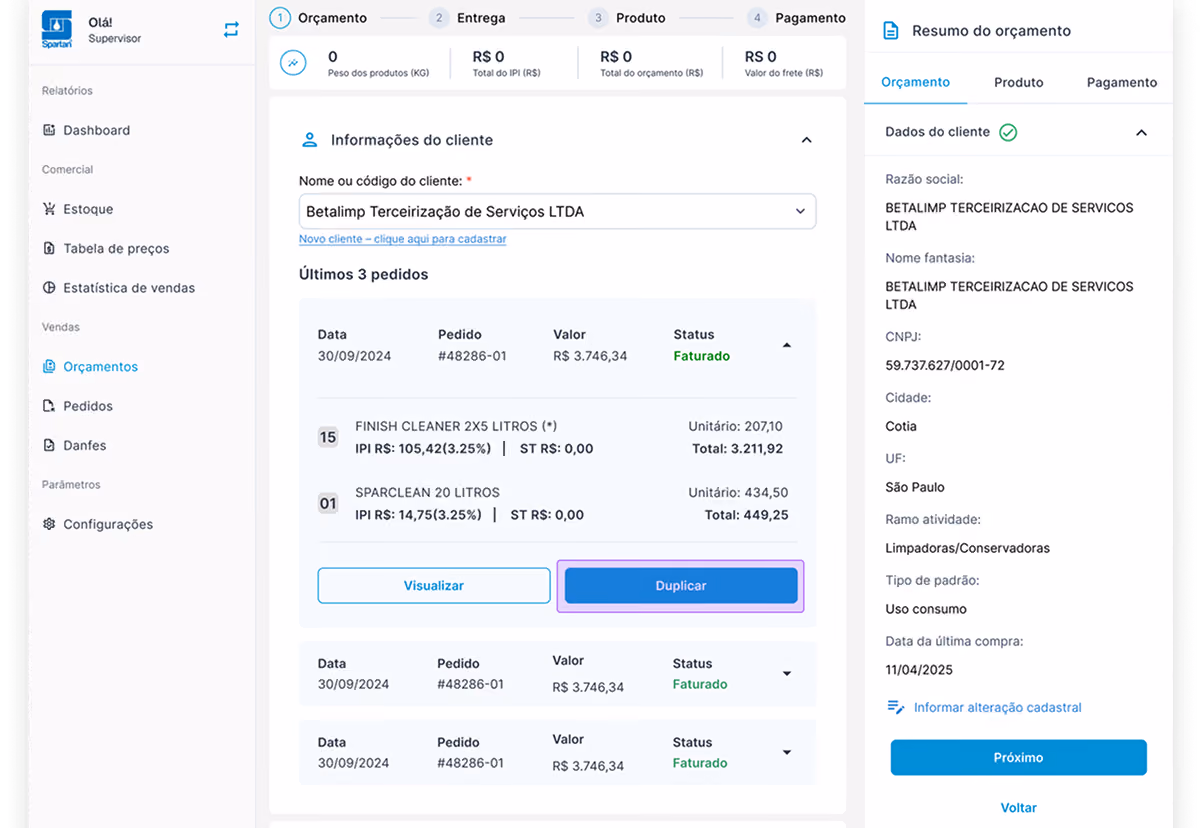Switch to the Produto summary tab
Image resolution: width=1200 pixels, height=828 pixels.
[x=1018, y=82]
